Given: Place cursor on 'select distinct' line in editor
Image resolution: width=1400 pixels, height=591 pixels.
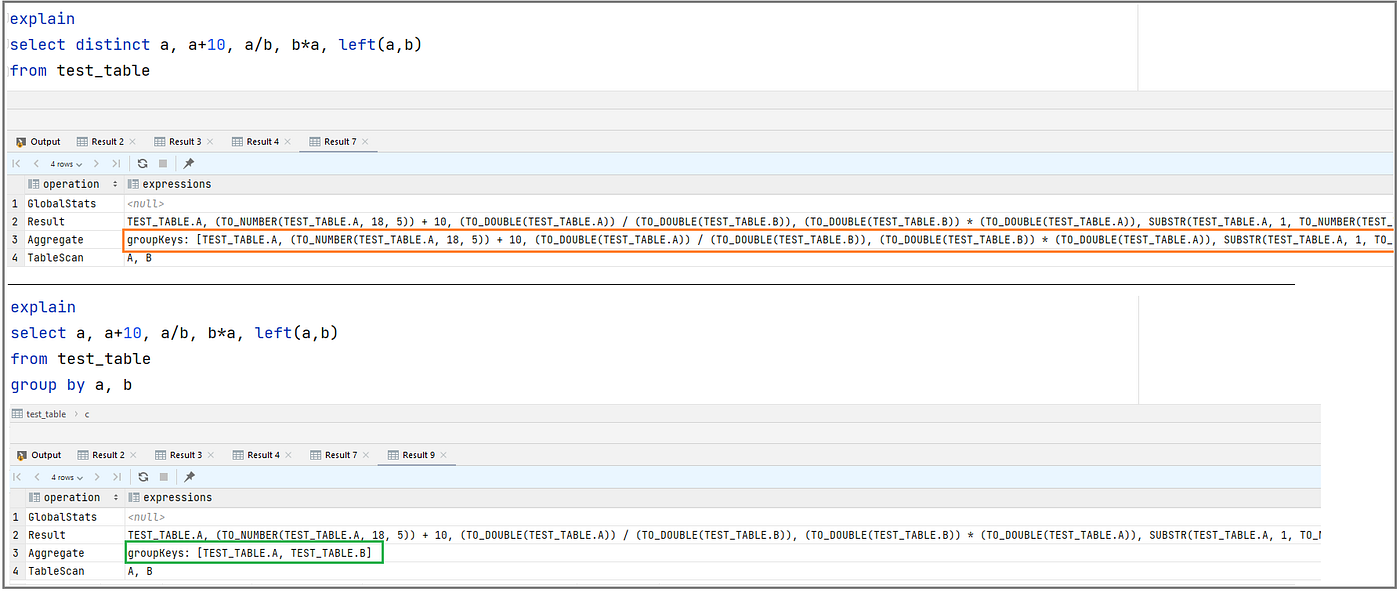Looking at the screenshot, I should click(216, 45).
